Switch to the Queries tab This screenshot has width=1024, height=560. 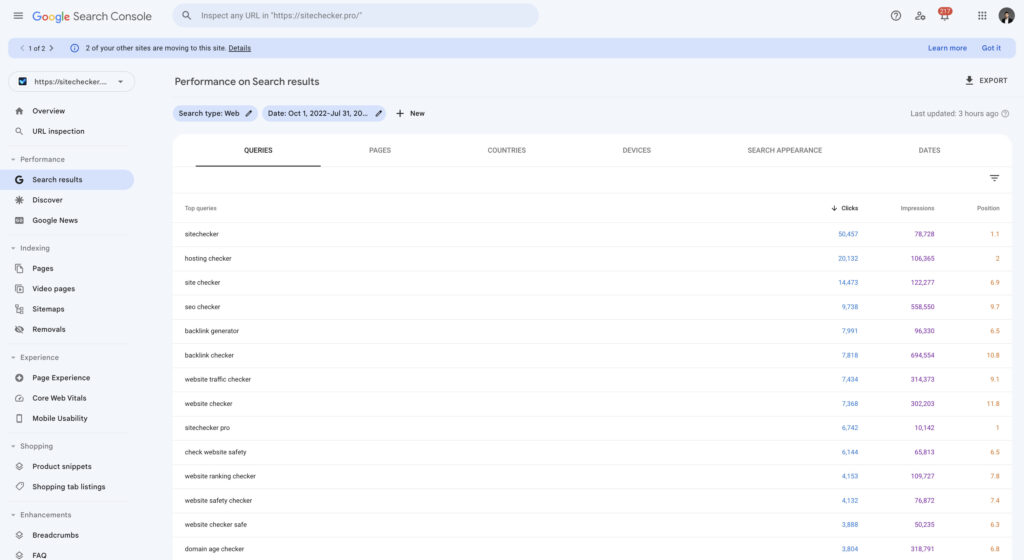tap(258, 151)
